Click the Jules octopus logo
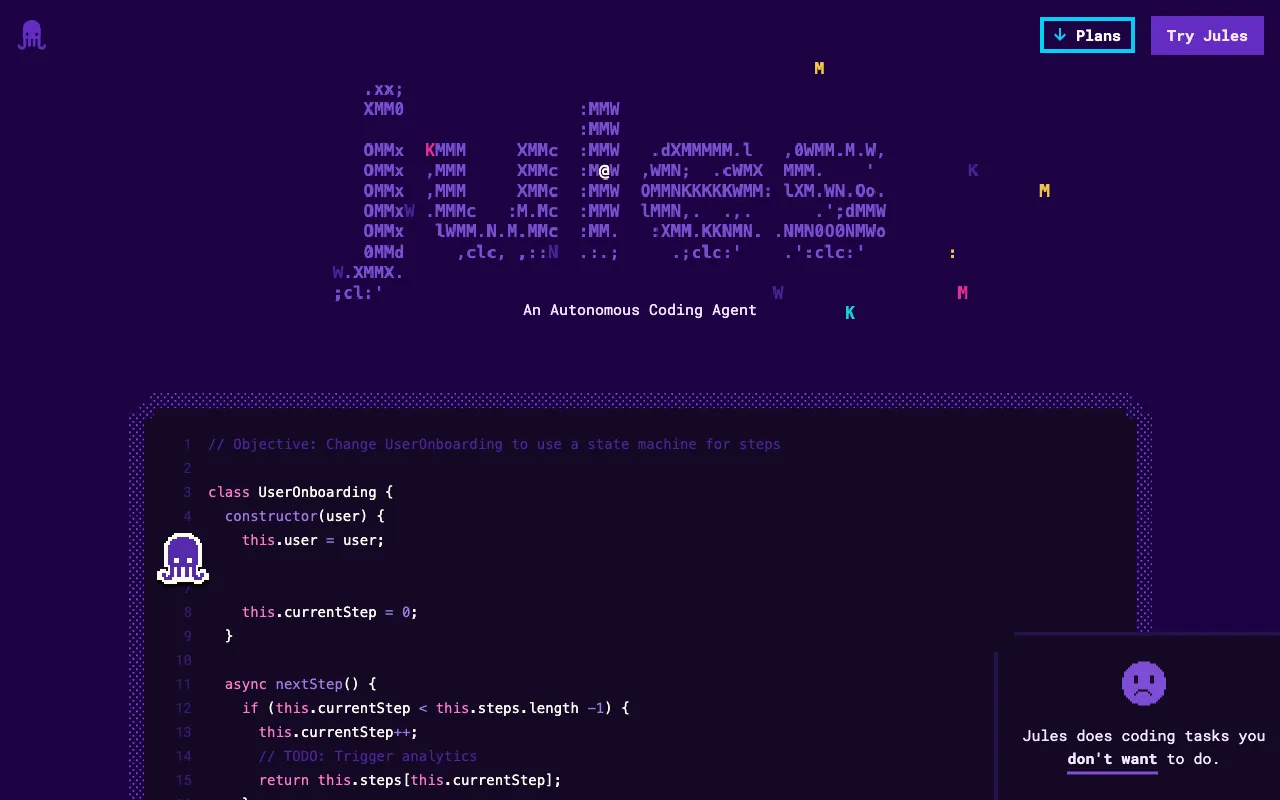This screenshot has width=1280, height=800. (x=31, y=34)
